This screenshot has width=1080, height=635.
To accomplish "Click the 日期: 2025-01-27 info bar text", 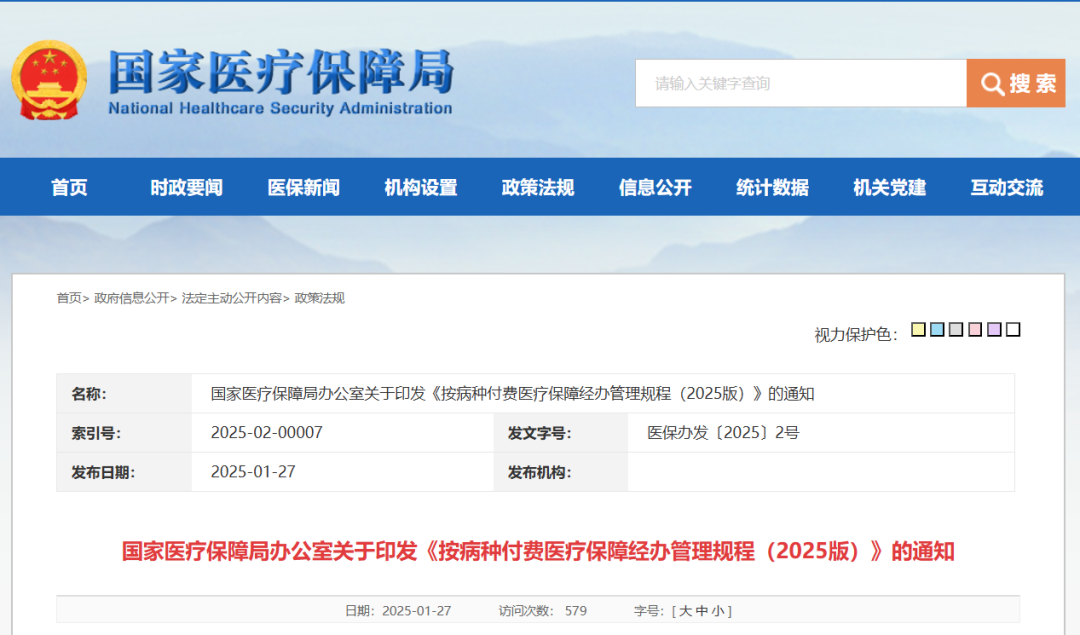I will click(398, 611).
